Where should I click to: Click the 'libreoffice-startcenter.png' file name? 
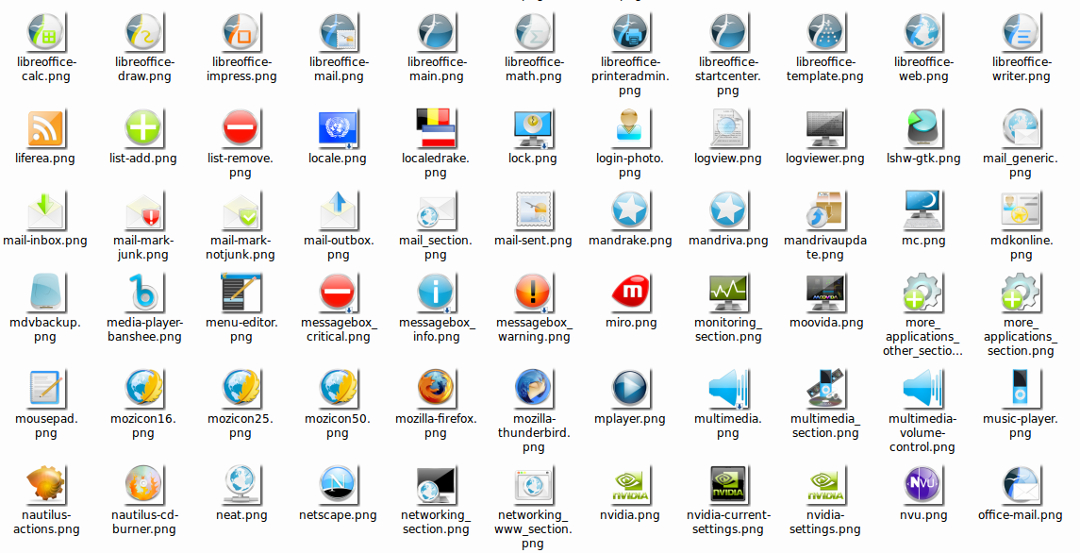click(727, 76)
